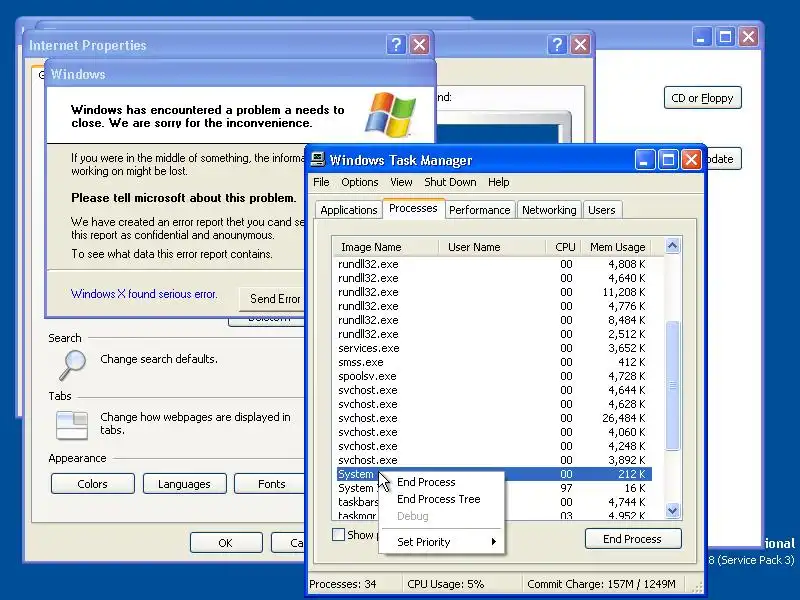Sort by the CPU column header
This screenshot has height=600, width=800.
point(563,247)
